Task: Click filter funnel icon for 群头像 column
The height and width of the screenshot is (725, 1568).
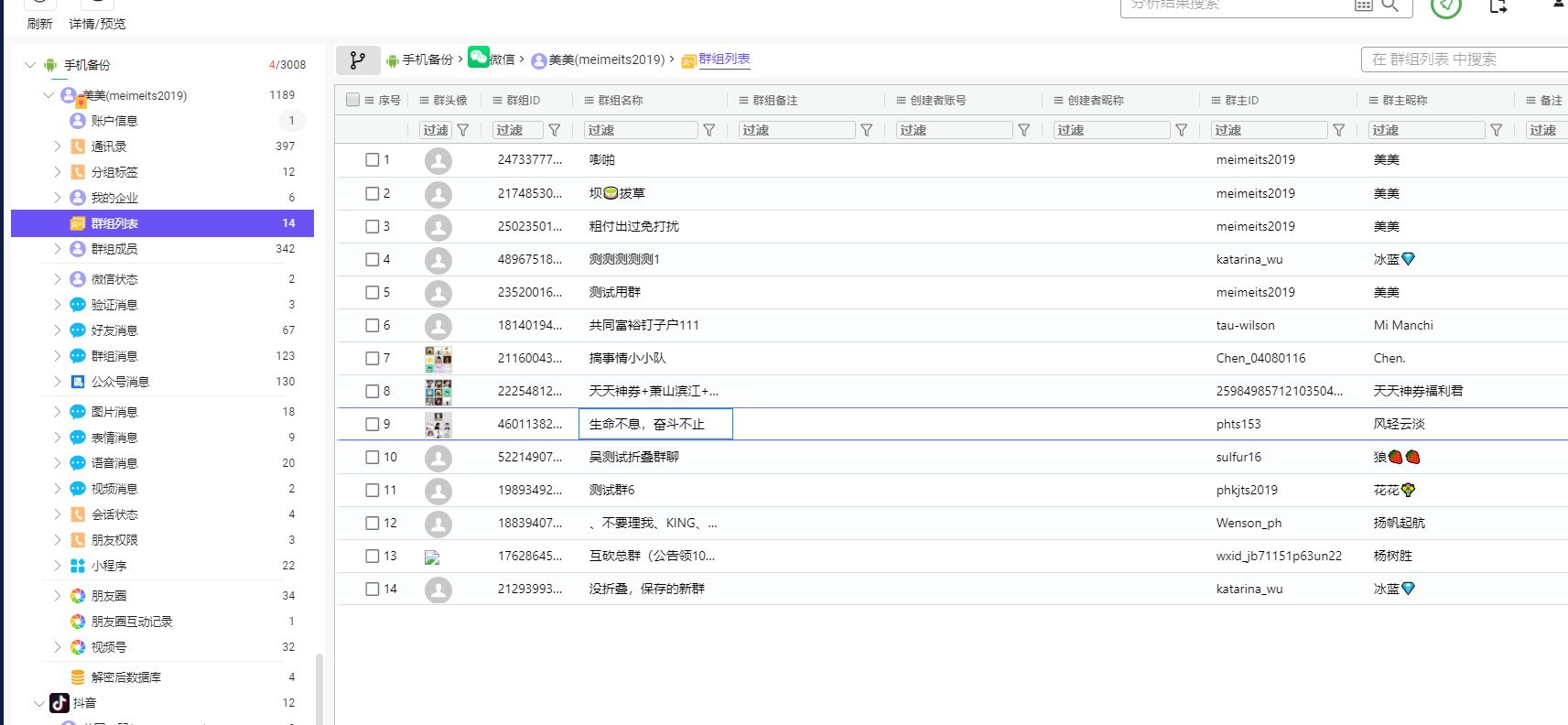Action: tap(463, 130)
